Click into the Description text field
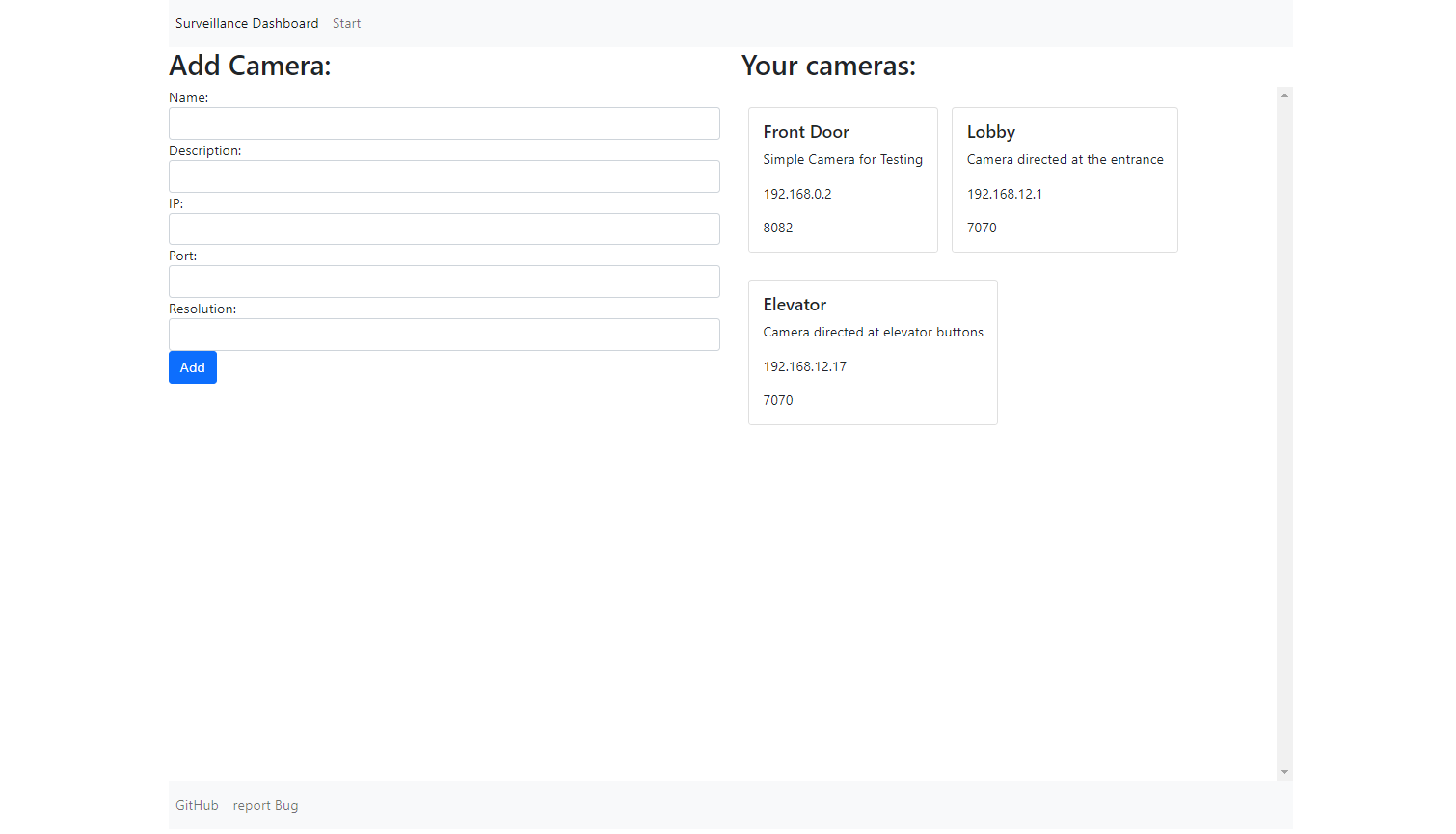Image resolution: width=1456 pixels, height=834 pixels. tap(444, 176)
